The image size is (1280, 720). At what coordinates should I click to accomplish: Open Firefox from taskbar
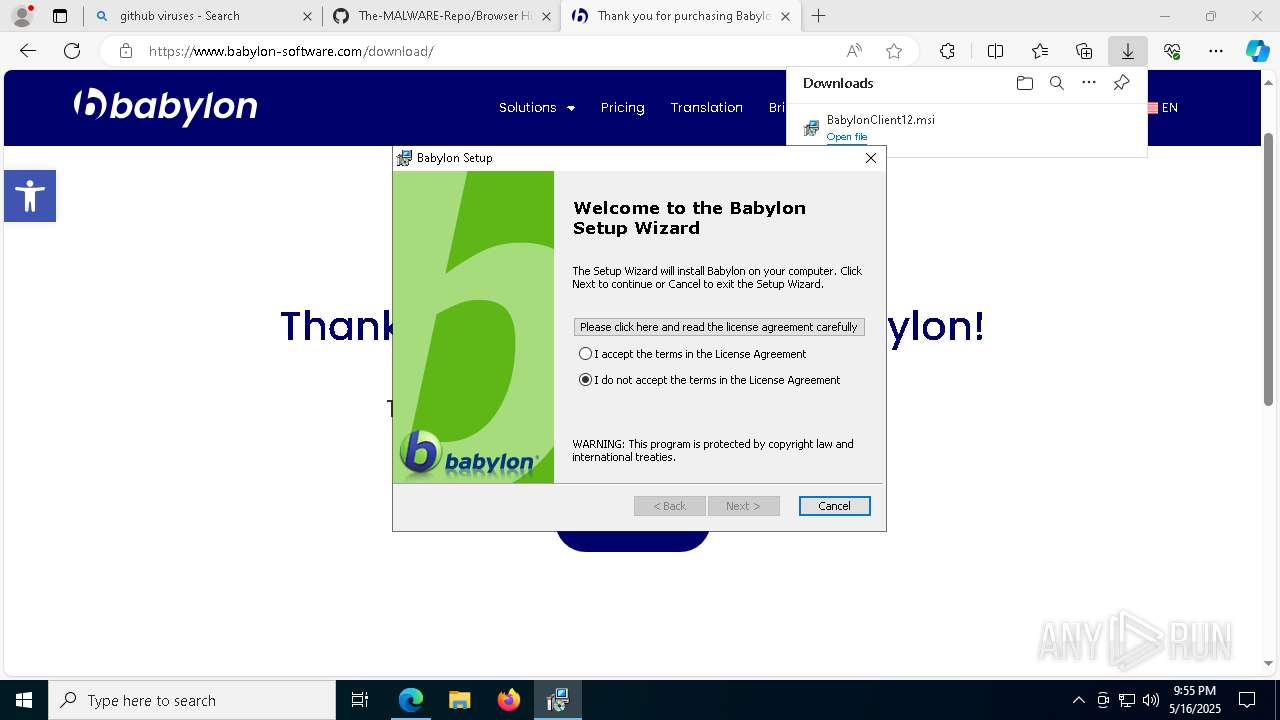509,700
